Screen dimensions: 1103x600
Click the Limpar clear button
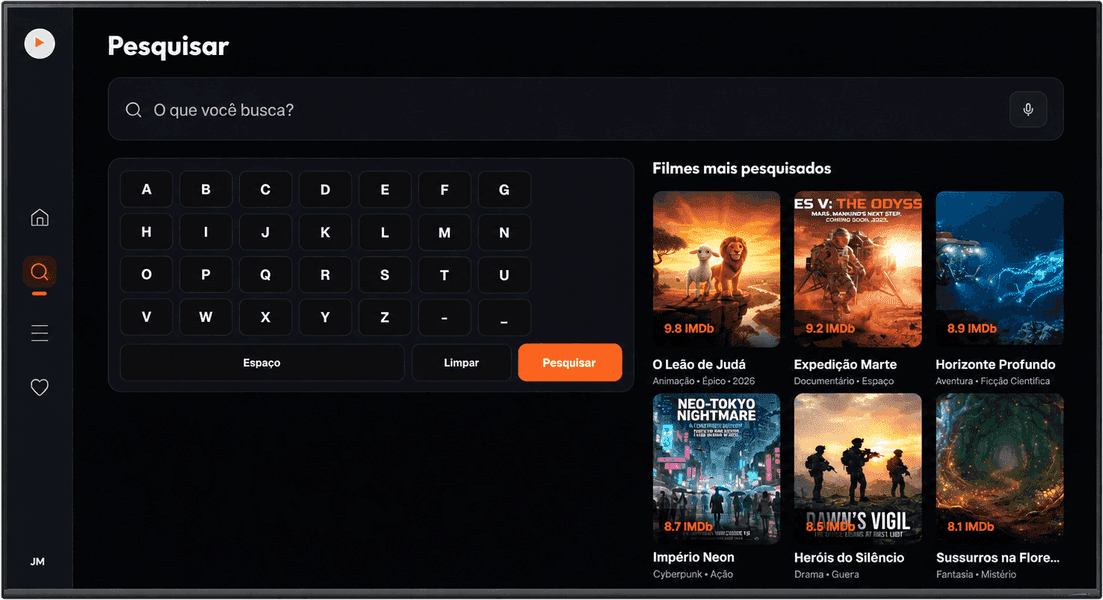pos(461,362)
